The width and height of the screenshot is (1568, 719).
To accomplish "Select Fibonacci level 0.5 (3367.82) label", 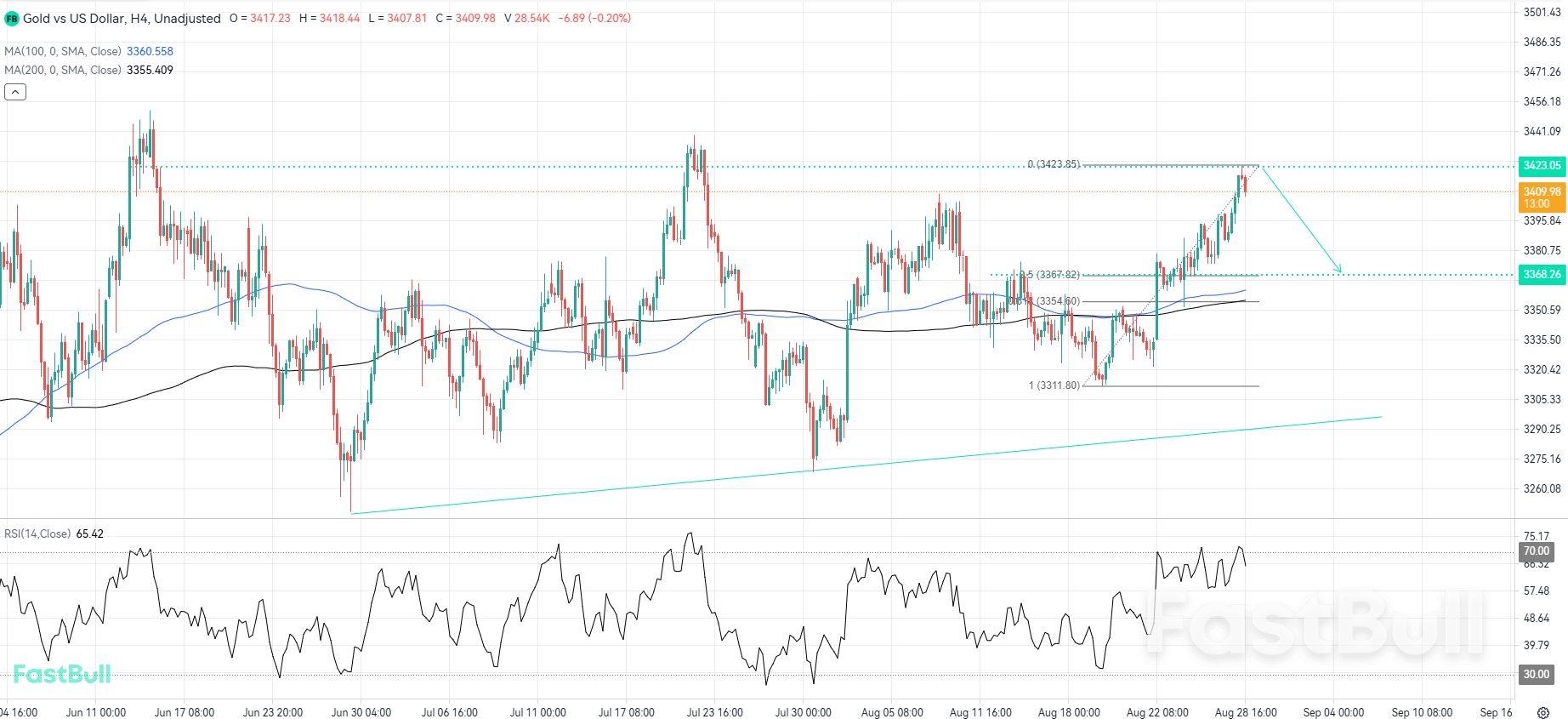I will (1050, 275).
